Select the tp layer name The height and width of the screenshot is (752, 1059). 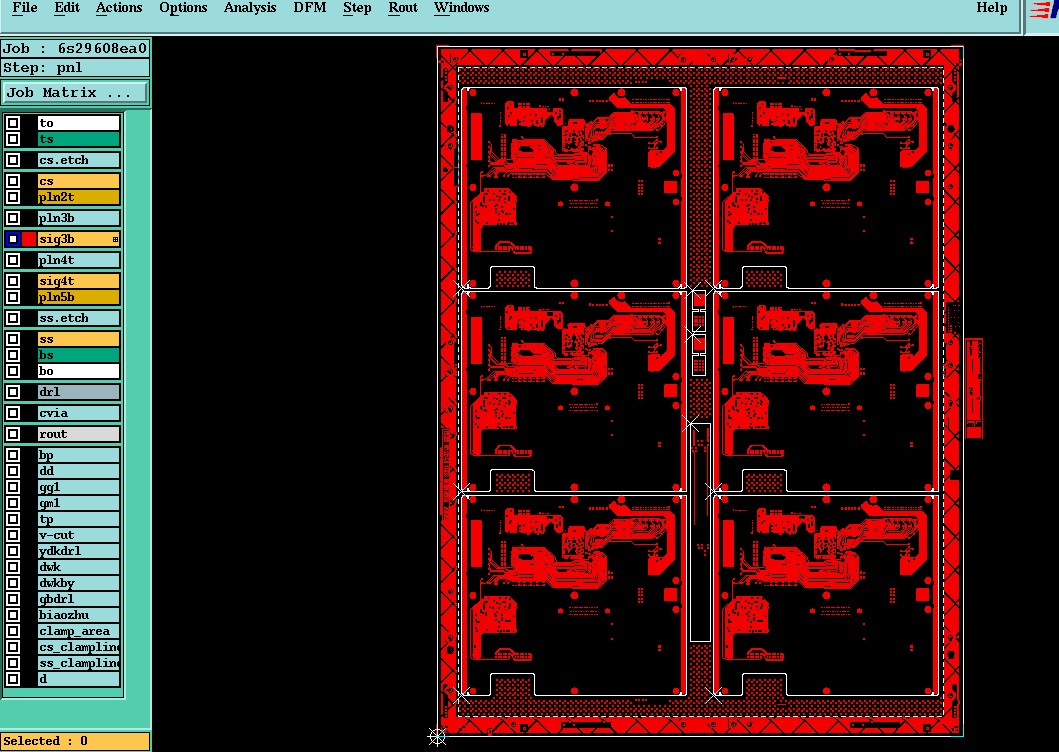[79, 520]
